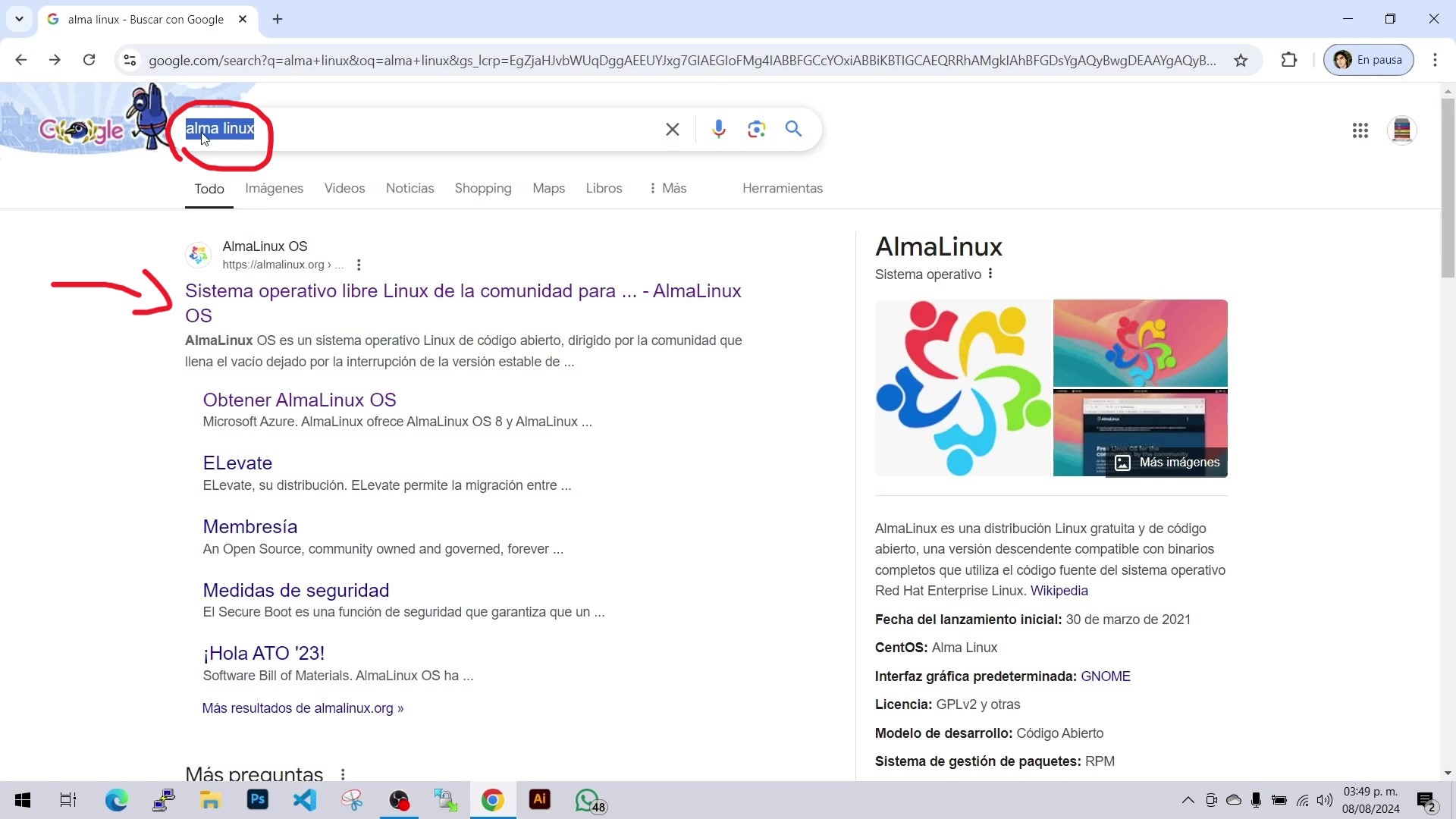
Task: Close the alma linux tab
Action: [x=243, y=19]
